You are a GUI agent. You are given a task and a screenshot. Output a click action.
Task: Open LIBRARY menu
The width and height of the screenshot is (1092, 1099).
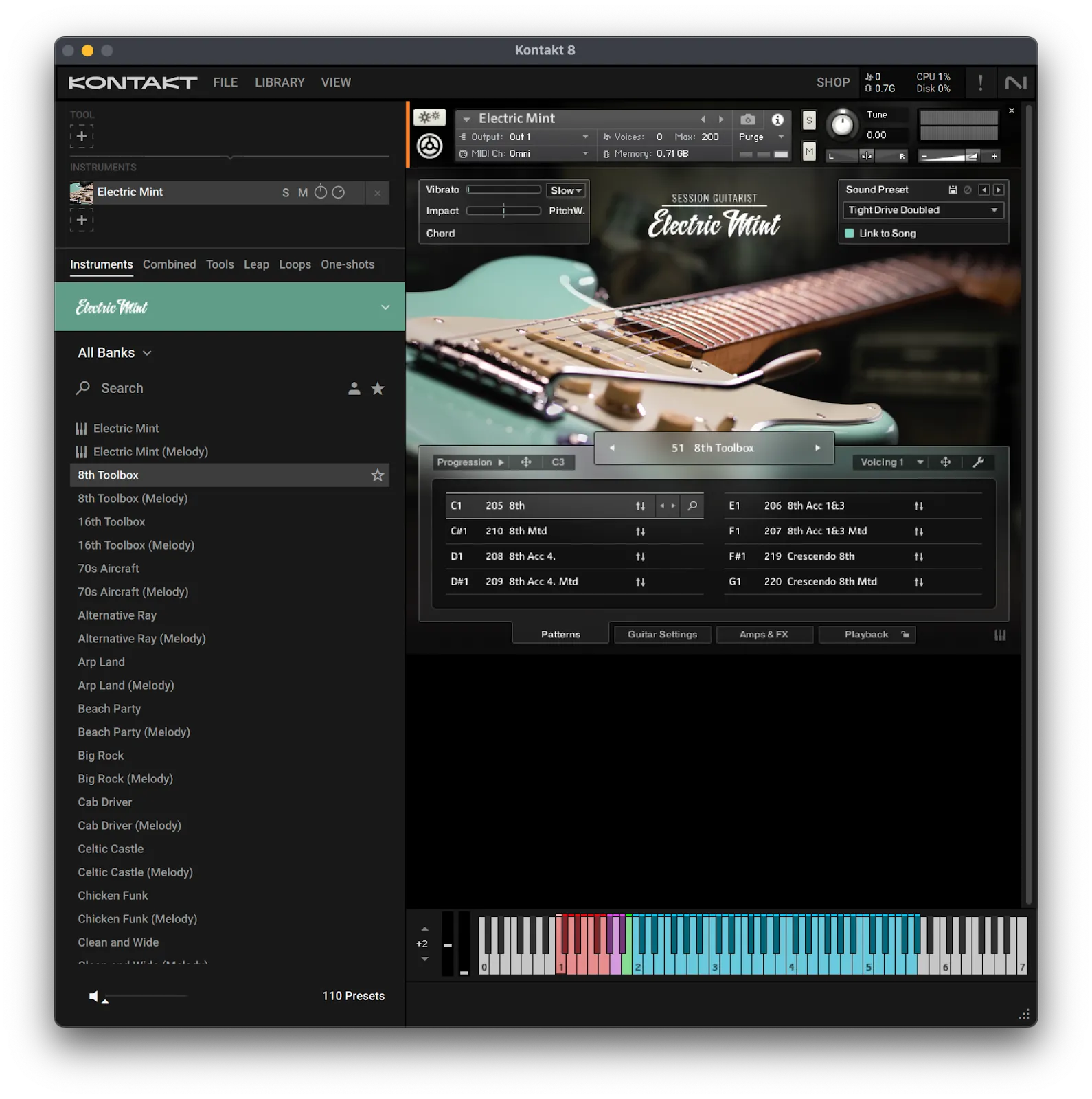click(x=280, y=82)
